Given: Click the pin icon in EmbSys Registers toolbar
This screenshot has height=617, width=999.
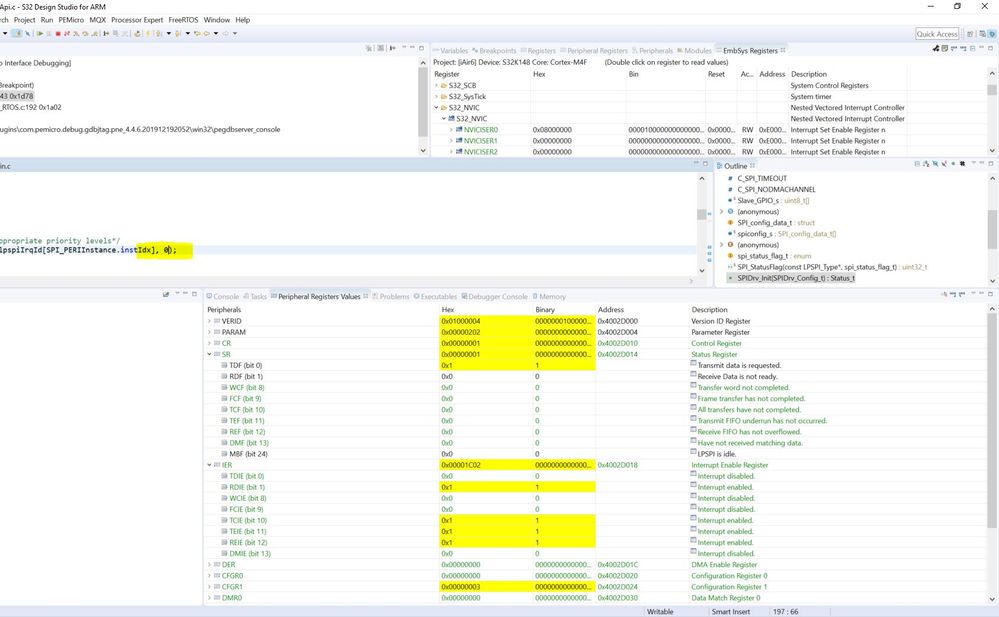Looking at the screenshot, I should pos(936,49).
